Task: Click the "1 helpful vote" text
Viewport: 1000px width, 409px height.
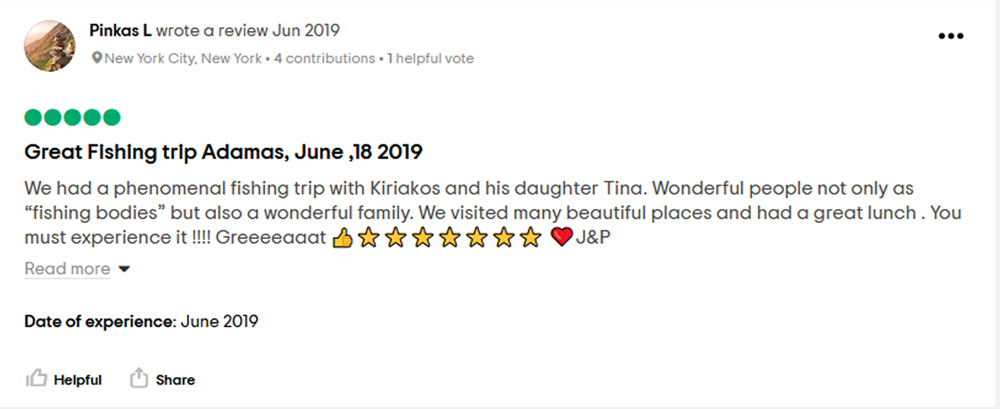Action: tap(430, 59)
